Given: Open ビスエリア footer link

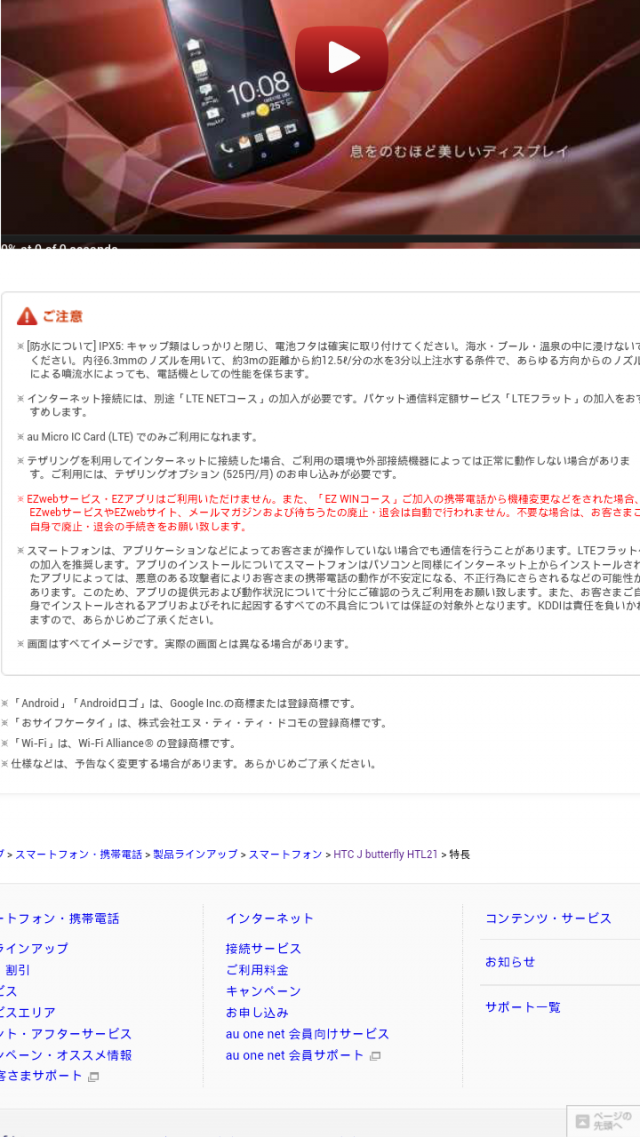Looking at the screenshot, I should [28, 1012].
